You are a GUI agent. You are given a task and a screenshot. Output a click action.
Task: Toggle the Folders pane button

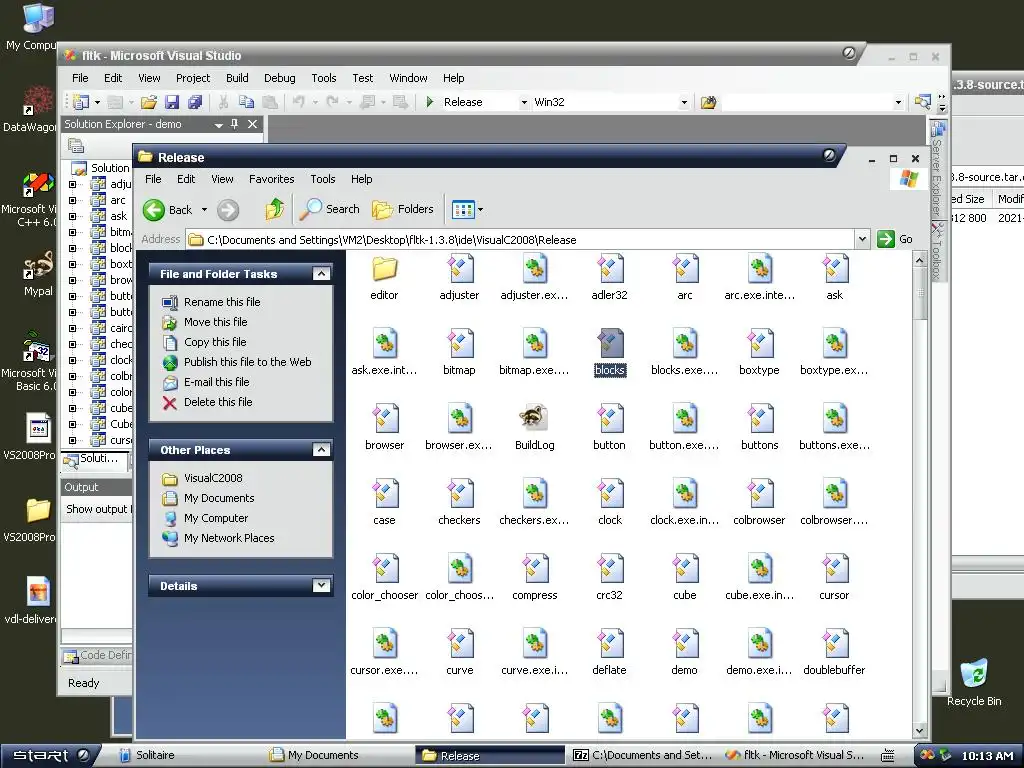click(x=403, y=210)
